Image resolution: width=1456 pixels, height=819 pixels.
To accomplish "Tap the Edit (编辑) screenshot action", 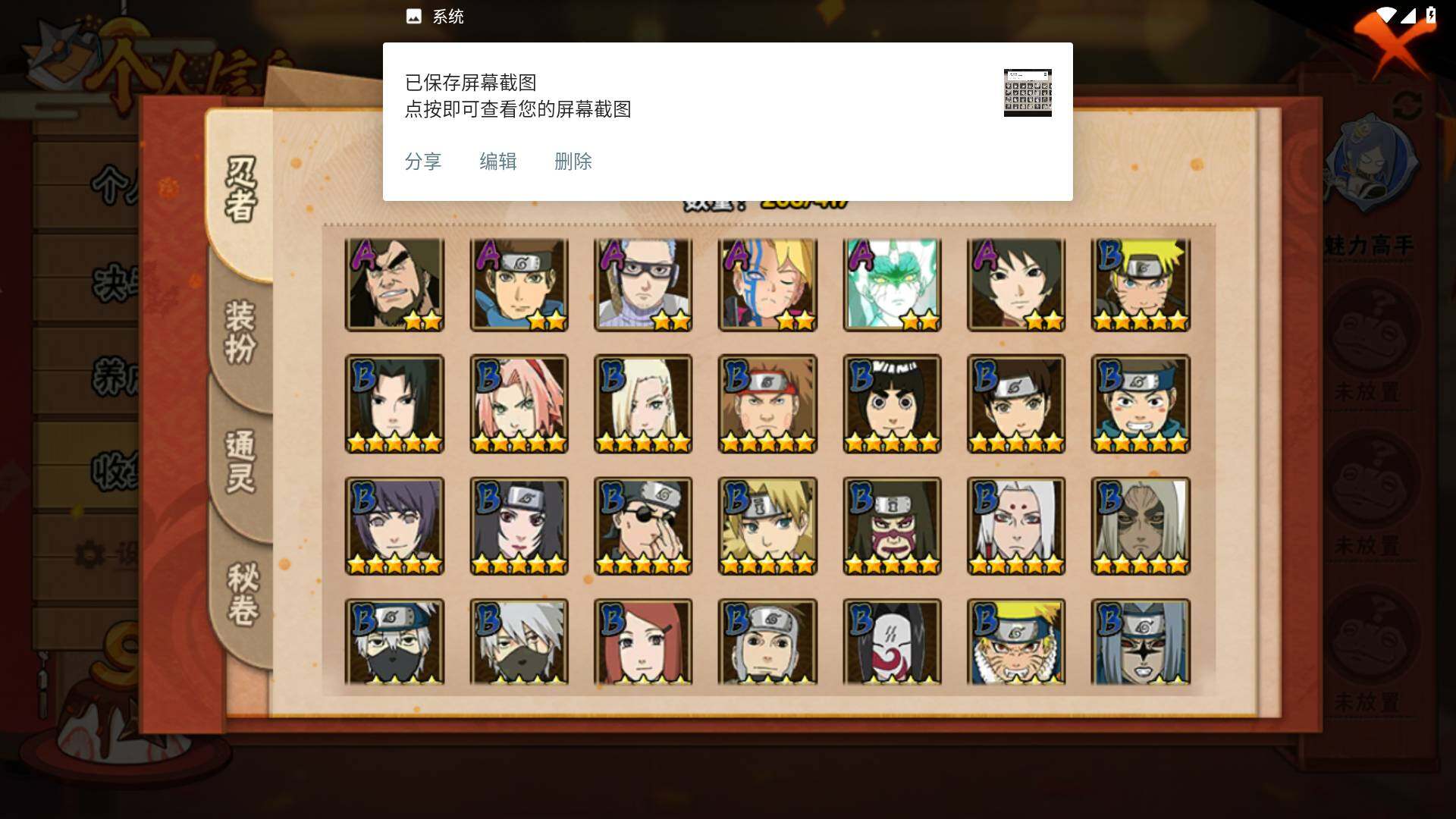I will click(x=497, y=162).
